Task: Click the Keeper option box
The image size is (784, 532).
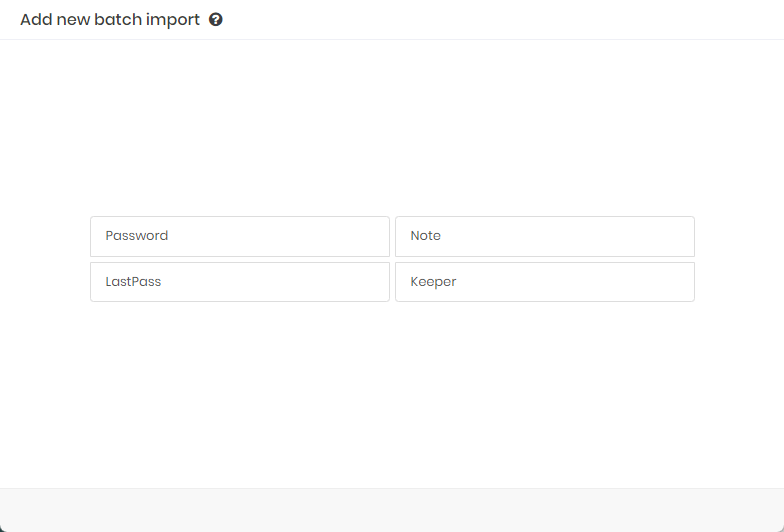Action: point(545,282)
